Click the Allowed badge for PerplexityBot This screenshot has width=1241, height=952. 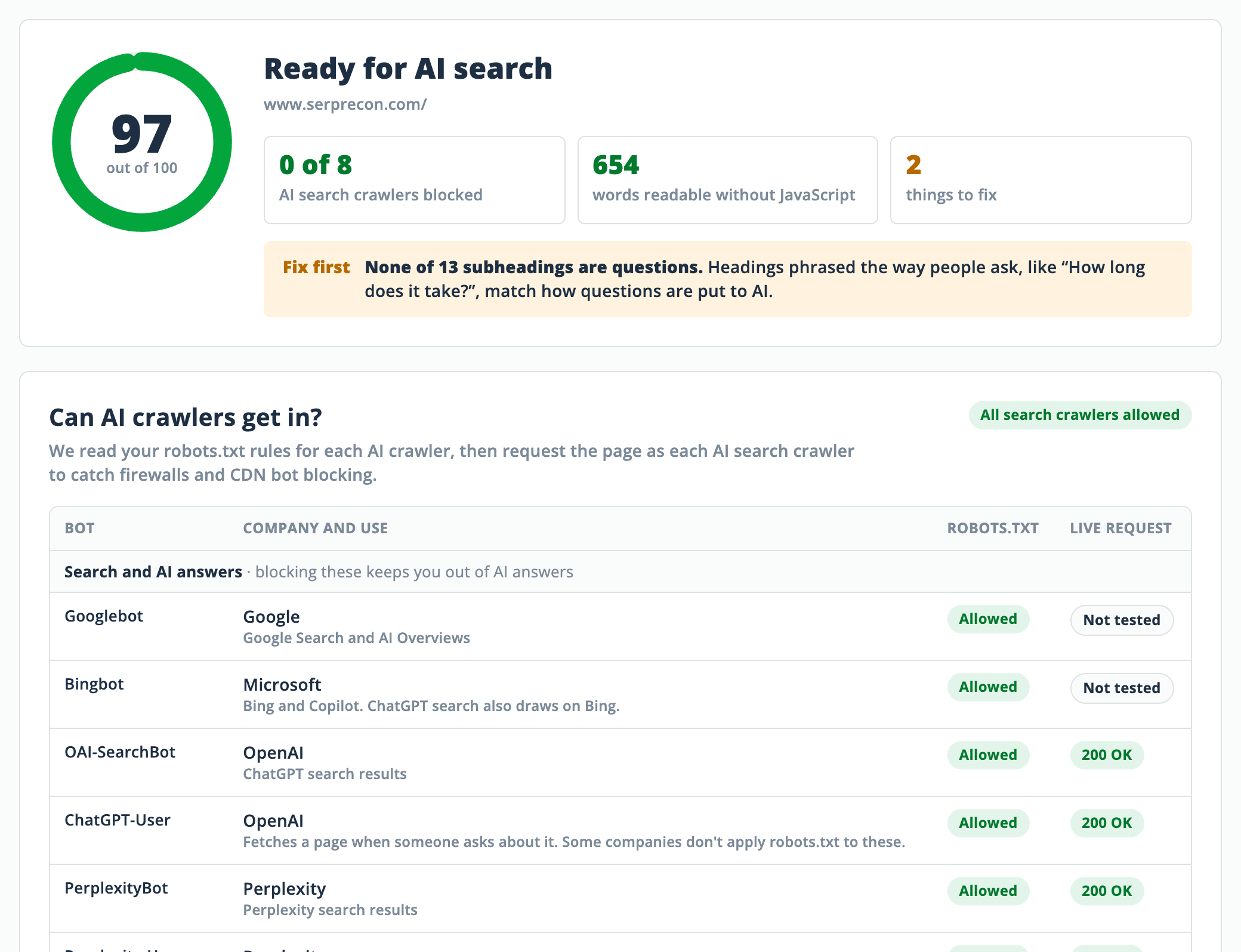pyautogui.click(x=988, y=891)
